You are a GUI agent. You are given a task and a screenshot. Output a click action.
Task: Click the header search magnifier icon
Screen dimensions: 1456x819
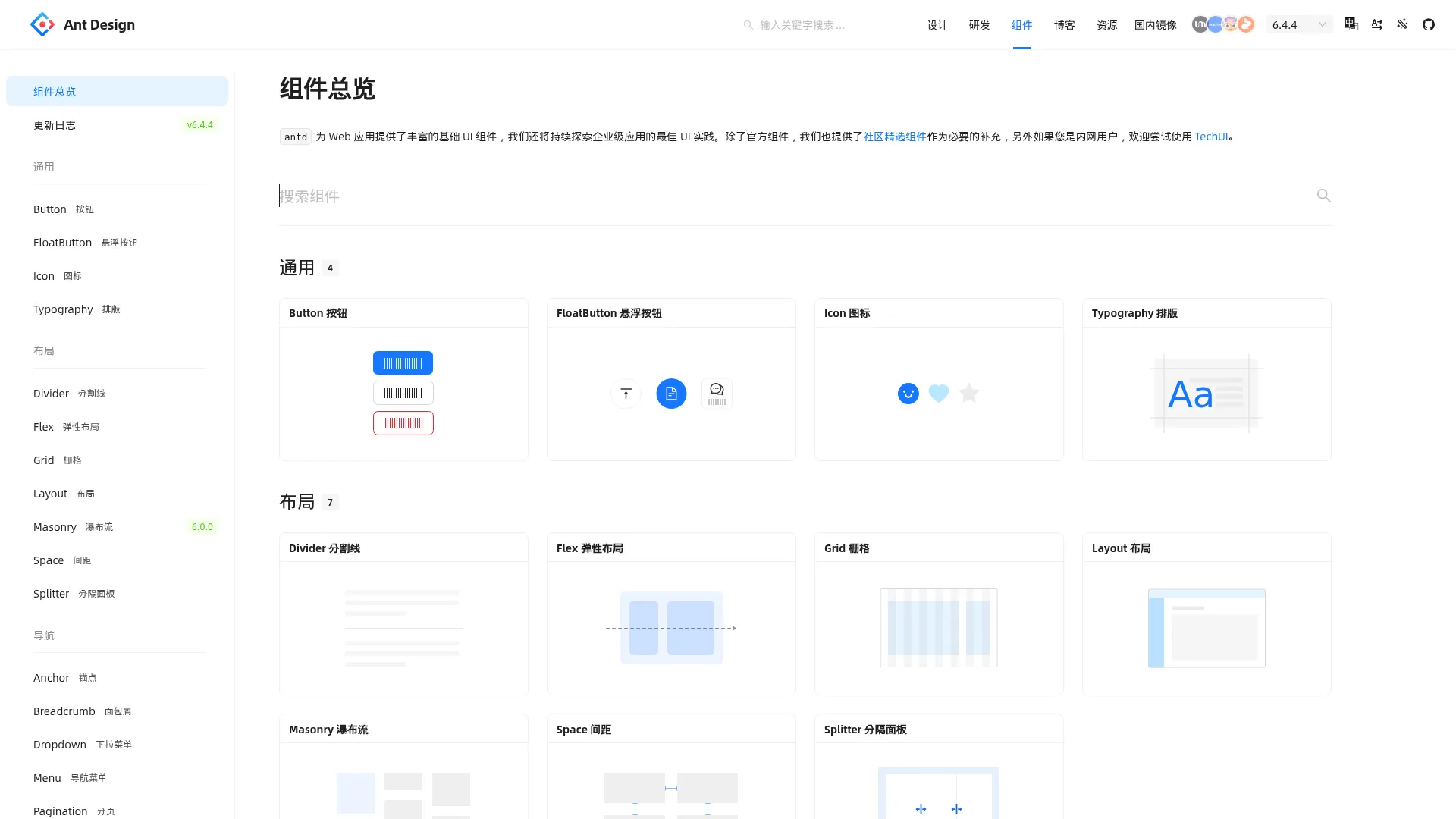tap(748, 25)
